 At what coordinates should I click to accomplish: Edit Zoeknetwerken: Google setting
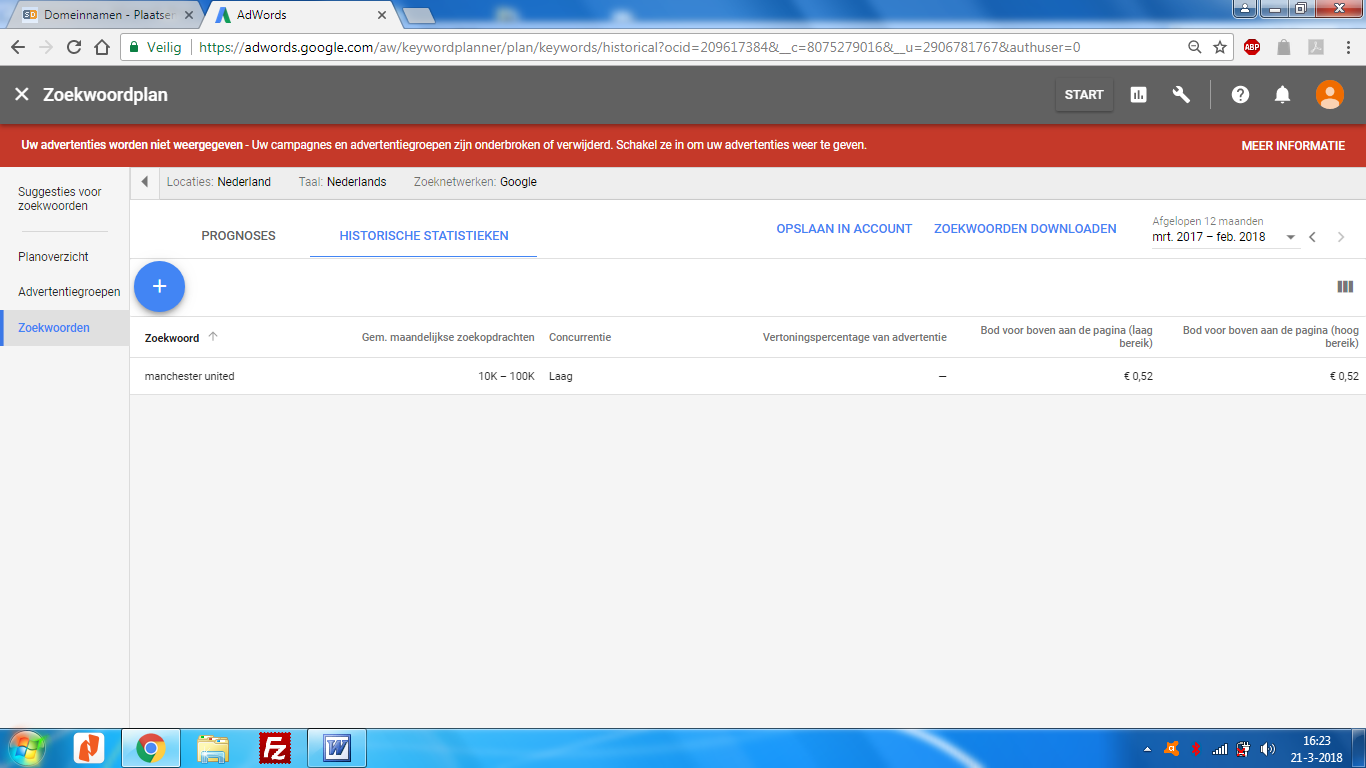[475, 182]
